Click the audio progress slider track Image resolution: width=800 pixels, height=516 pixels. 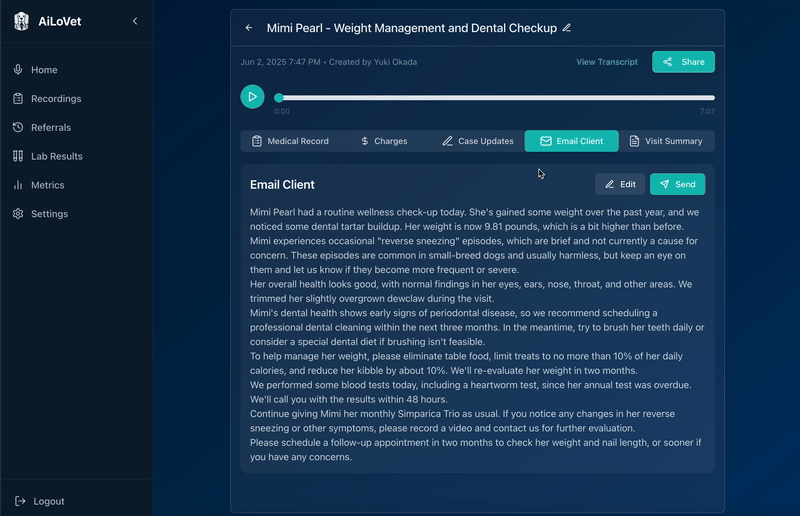[495, 98]
